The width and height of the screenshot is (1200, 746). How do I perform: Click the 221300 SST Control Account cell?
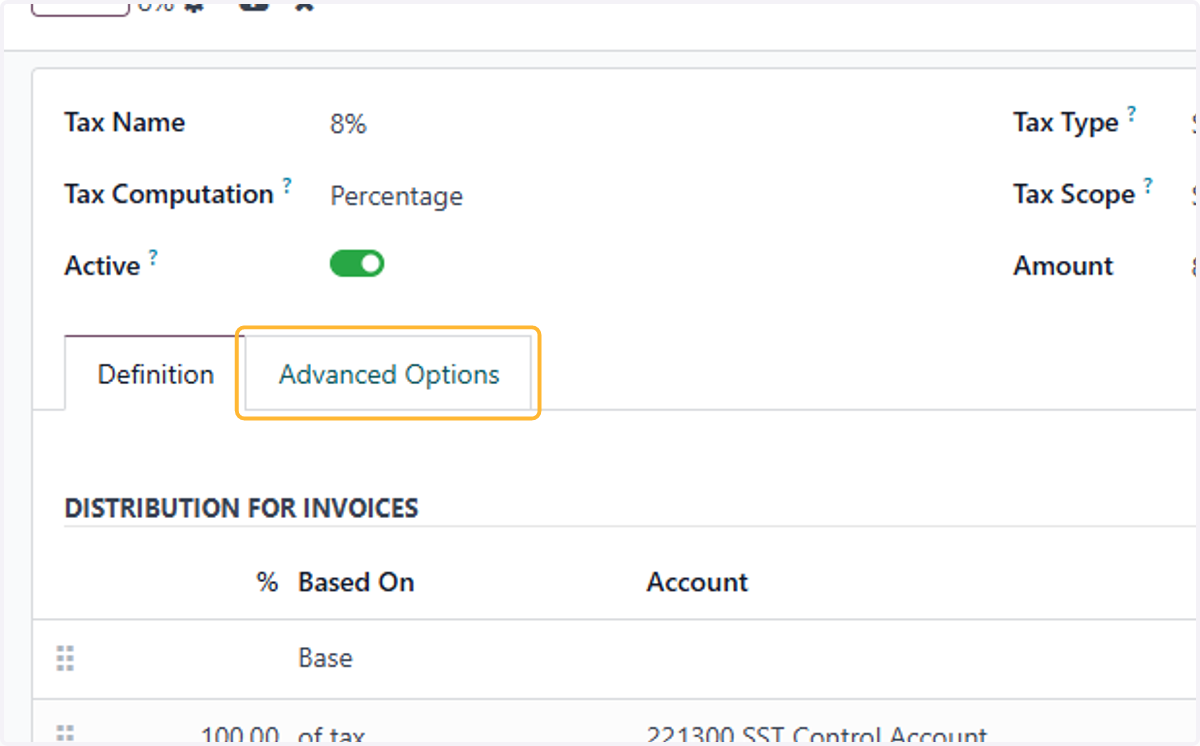point(817,736)
